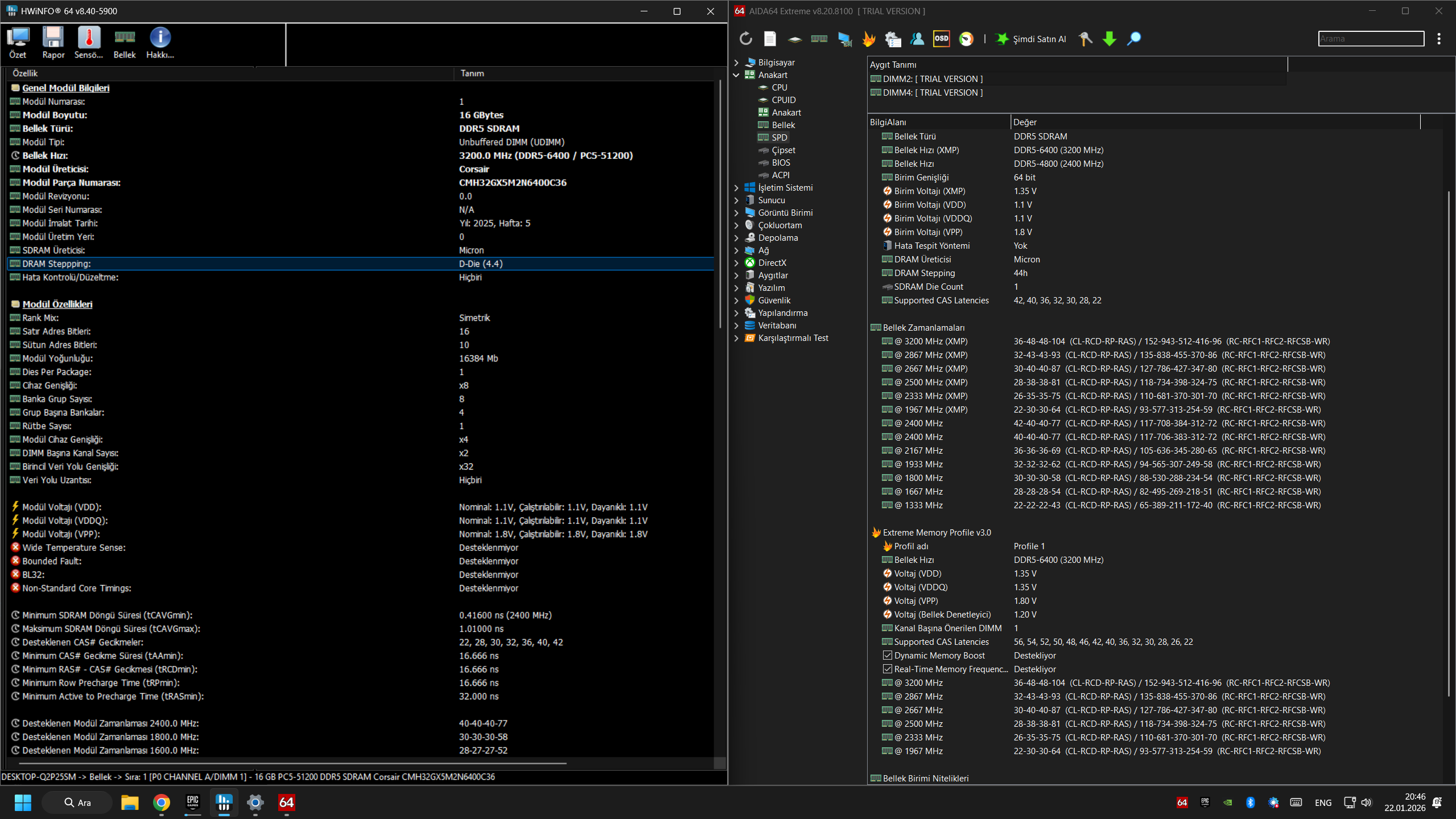Select BIOS in the AIDA64 tree
The width and height of the screenshot is (1456, 819).
click(781, 163)
